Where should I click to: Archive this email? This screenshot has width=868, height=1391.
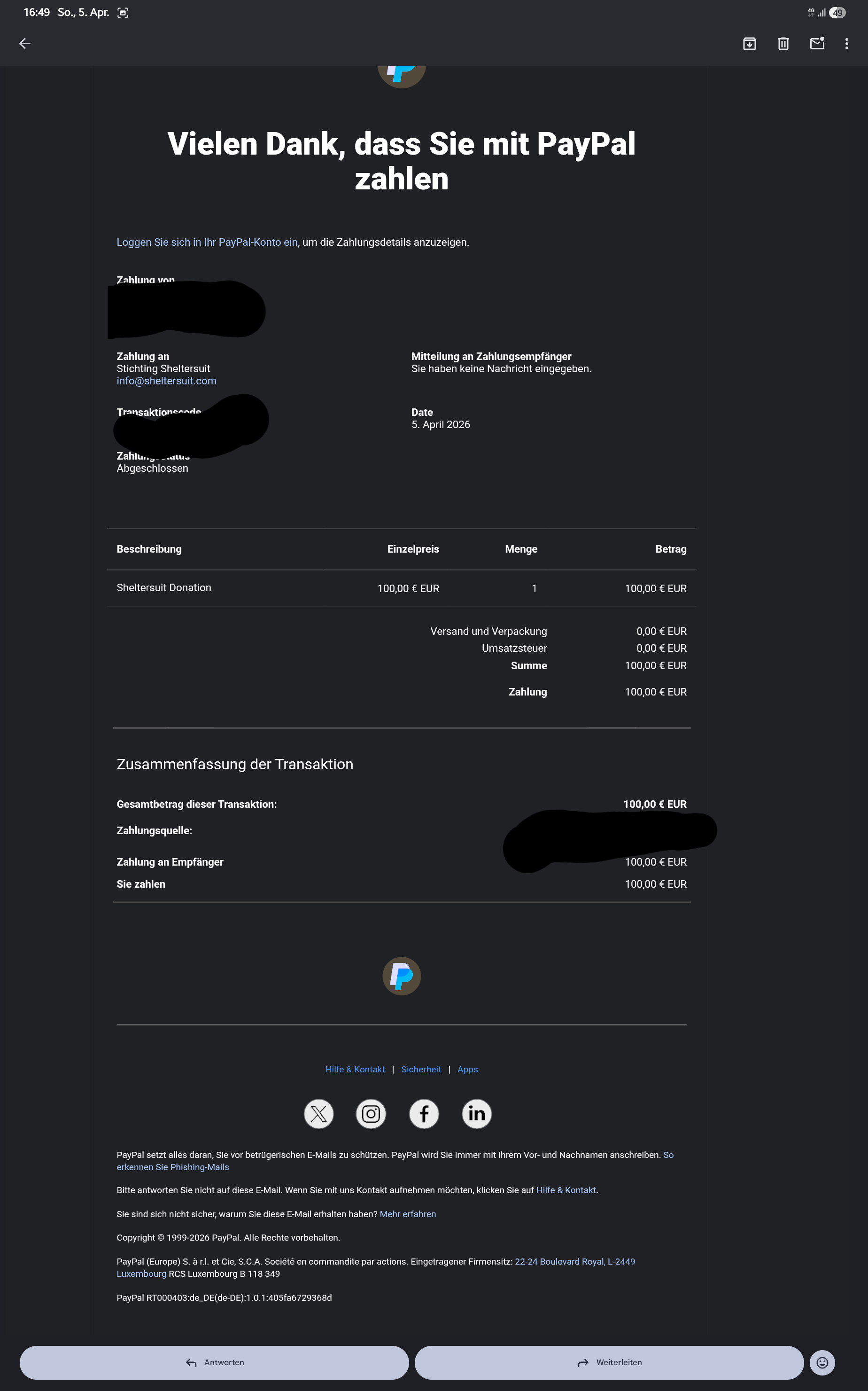749,44
